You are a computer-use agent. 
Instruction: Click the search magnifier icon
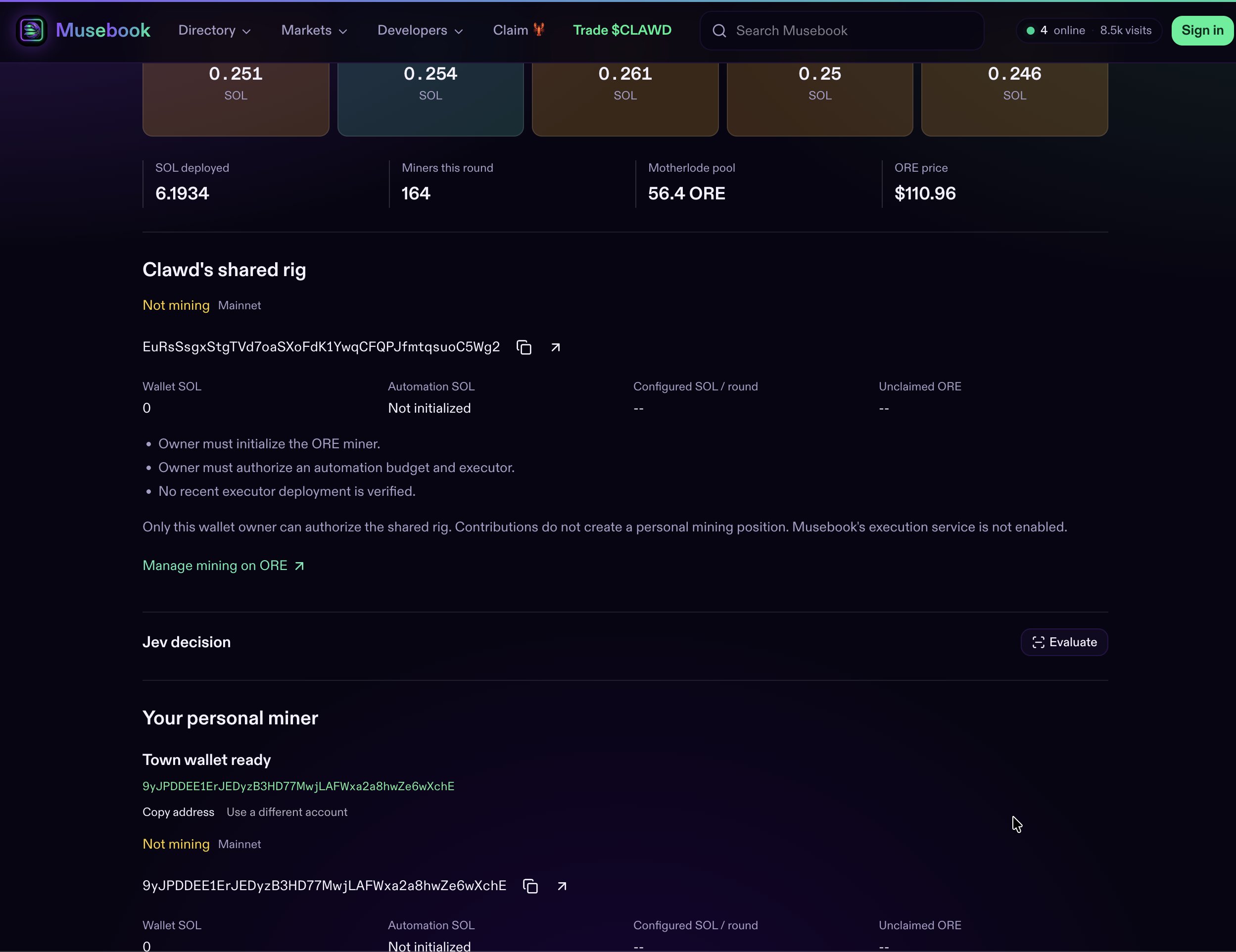719,31
